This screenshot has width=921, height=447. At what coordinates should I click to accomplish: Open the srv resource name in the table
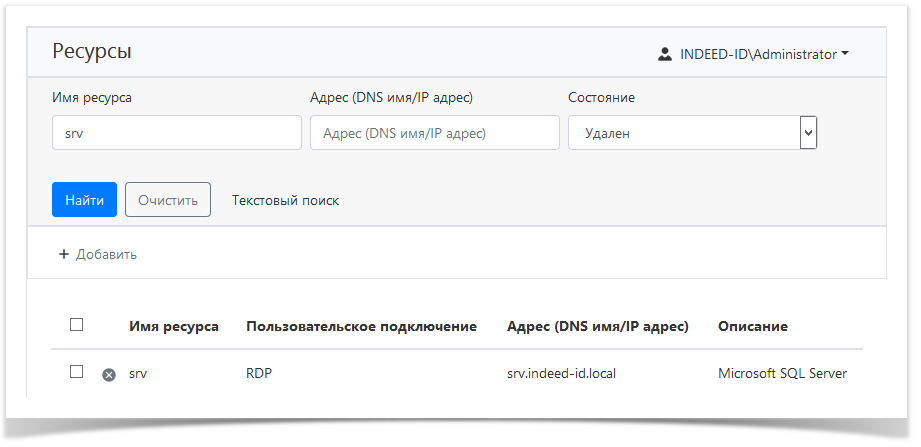(x=138, y=374)
